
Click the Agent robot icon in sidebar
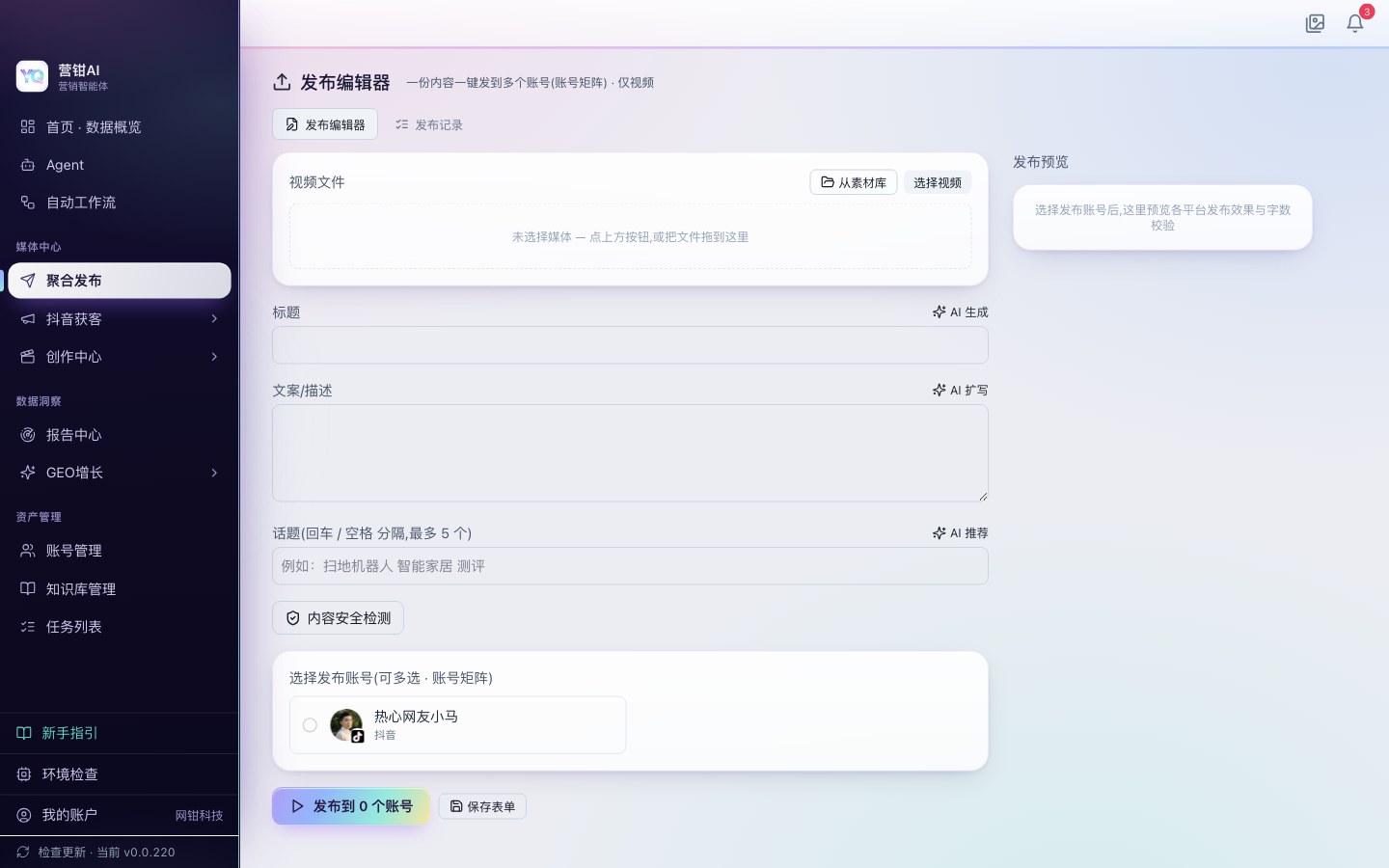pos(28,165)
